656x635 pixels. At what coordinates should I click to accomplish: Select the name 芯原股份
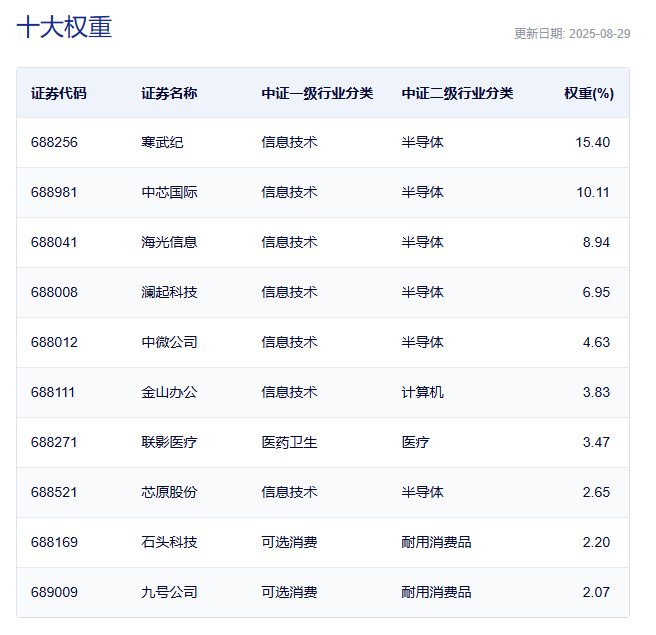(169, 492)
